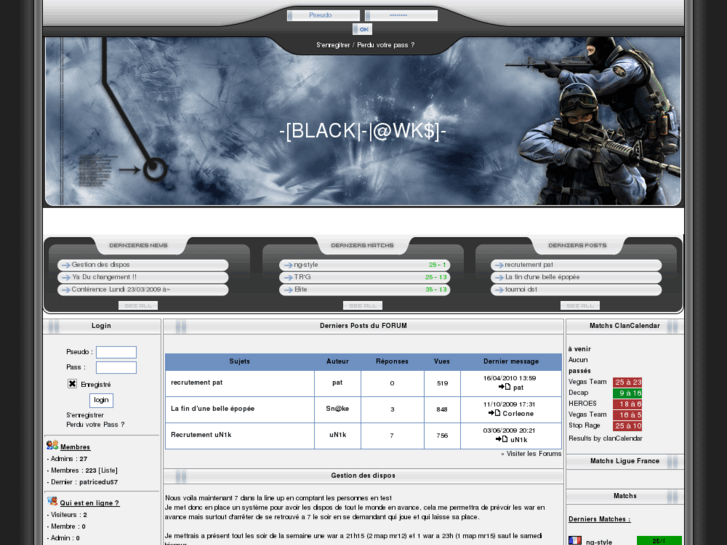Click the password field in top header
The image size is (727, 545).
401,15
